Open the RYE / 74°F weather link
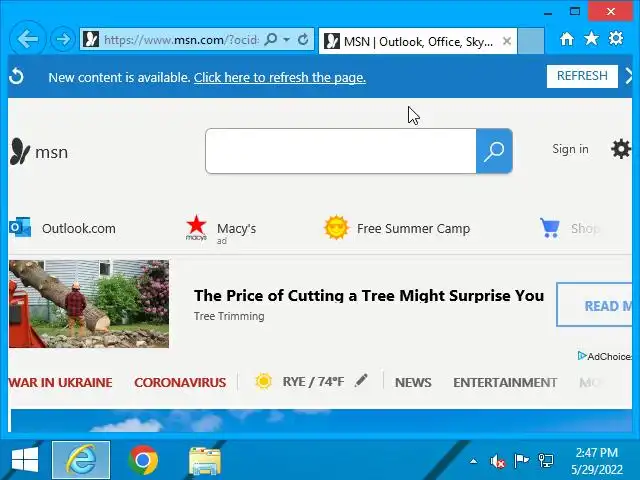This screenshot has width=640, height=480. pos(313,382)
